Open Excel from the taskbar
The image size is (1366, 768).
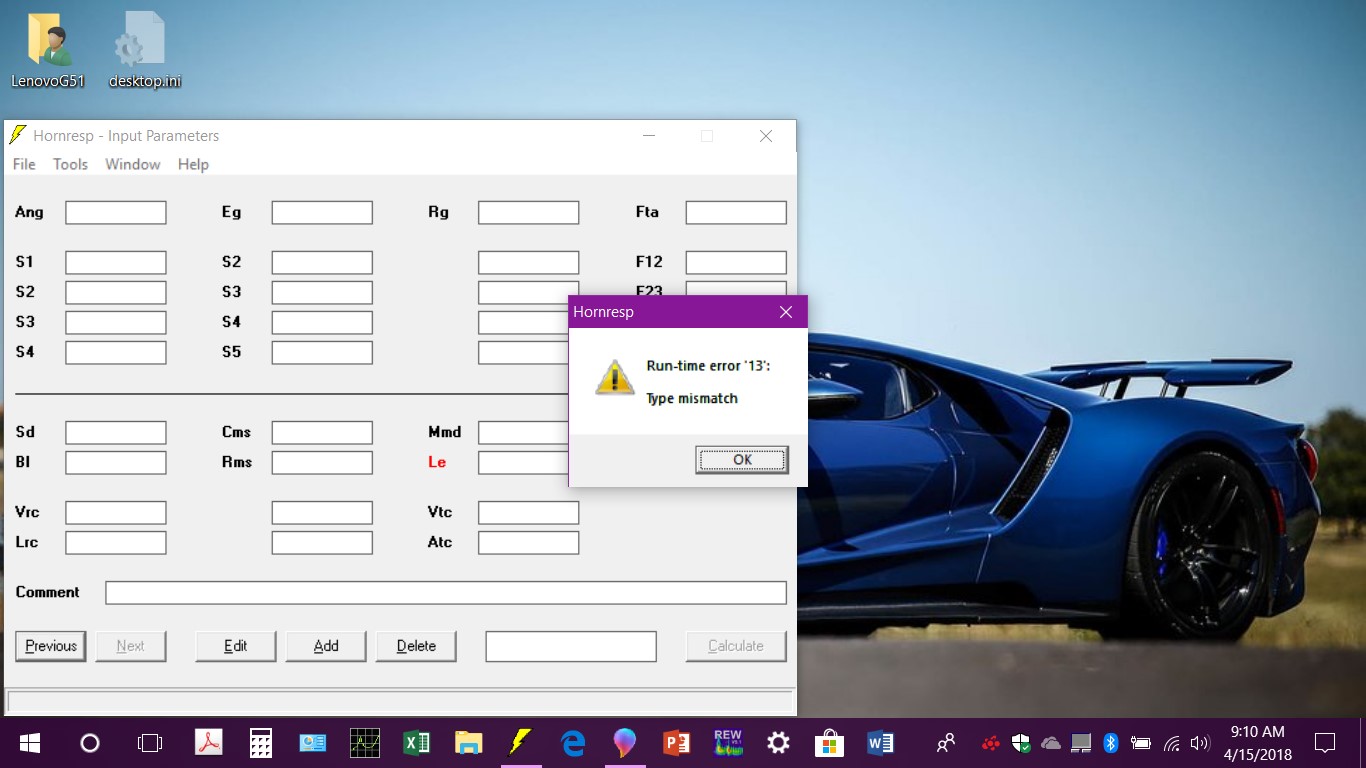pyautogui.click(x=416, y=743)
